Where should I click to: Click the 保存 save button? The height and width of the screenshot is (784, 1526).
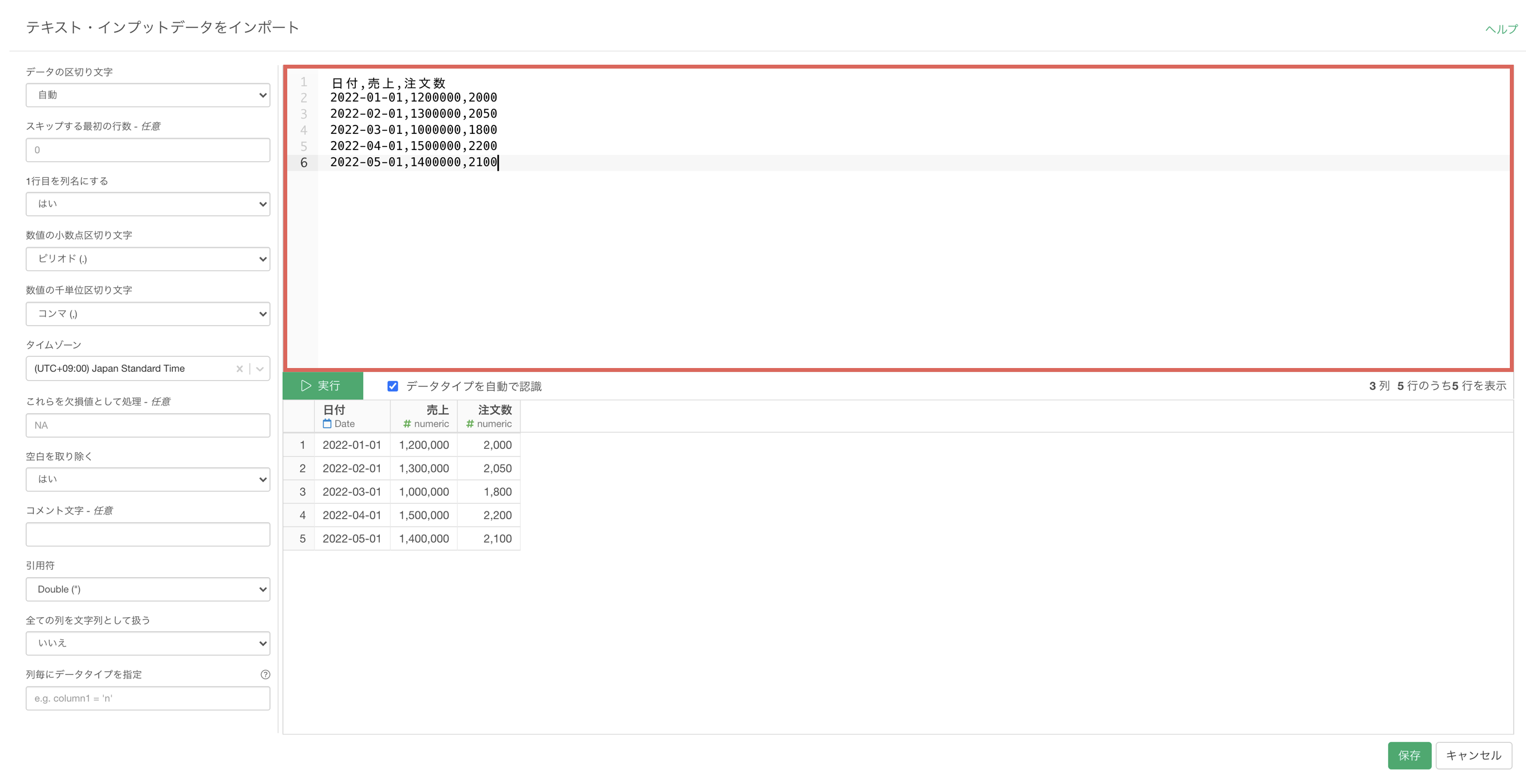point(1409,756)
